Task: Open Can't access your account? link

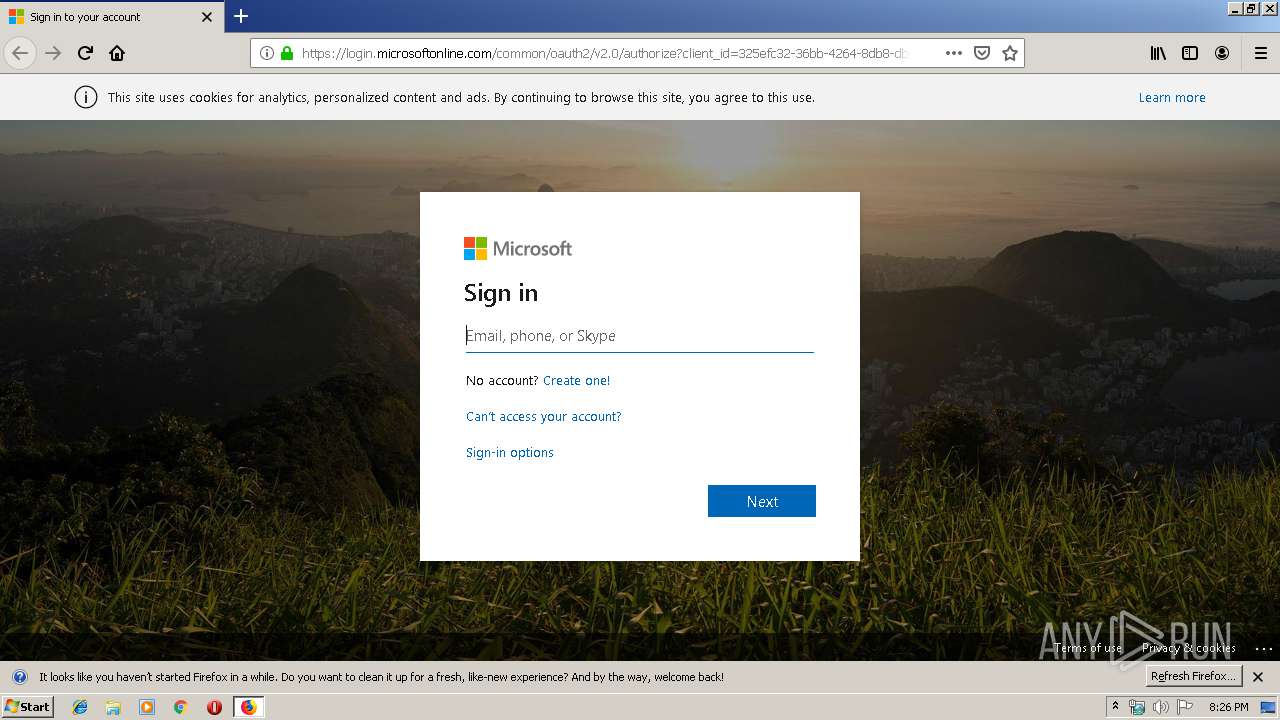Action: pos(543,416)
